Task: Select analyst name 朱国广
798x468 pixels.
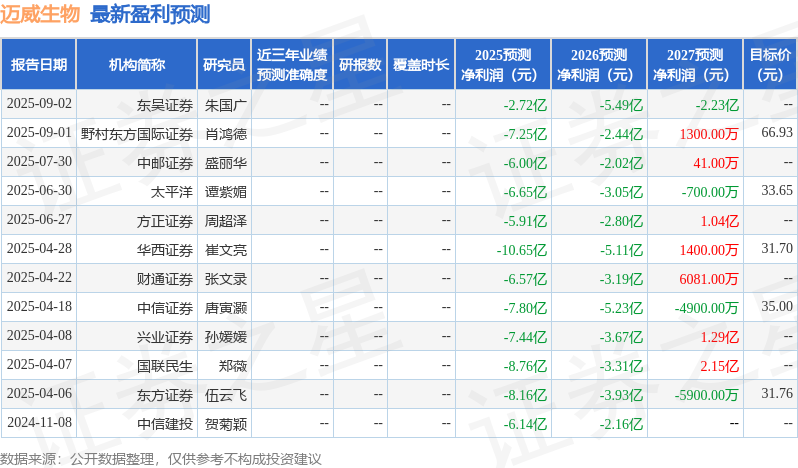Action: coord(225,105)
